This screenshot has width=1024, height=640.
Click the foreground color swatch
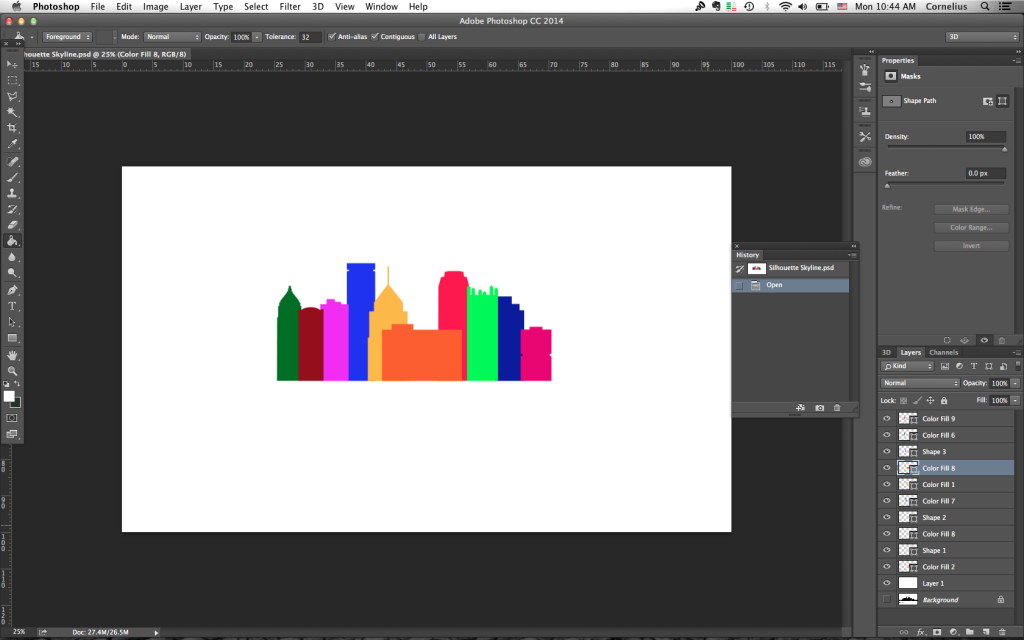click(x=9, y=393)
